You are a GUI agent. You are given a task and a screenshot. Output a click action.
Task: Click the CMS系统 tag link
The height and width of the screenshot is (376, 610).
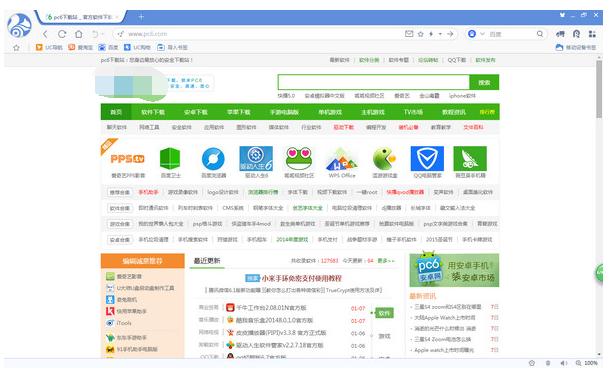233,208
